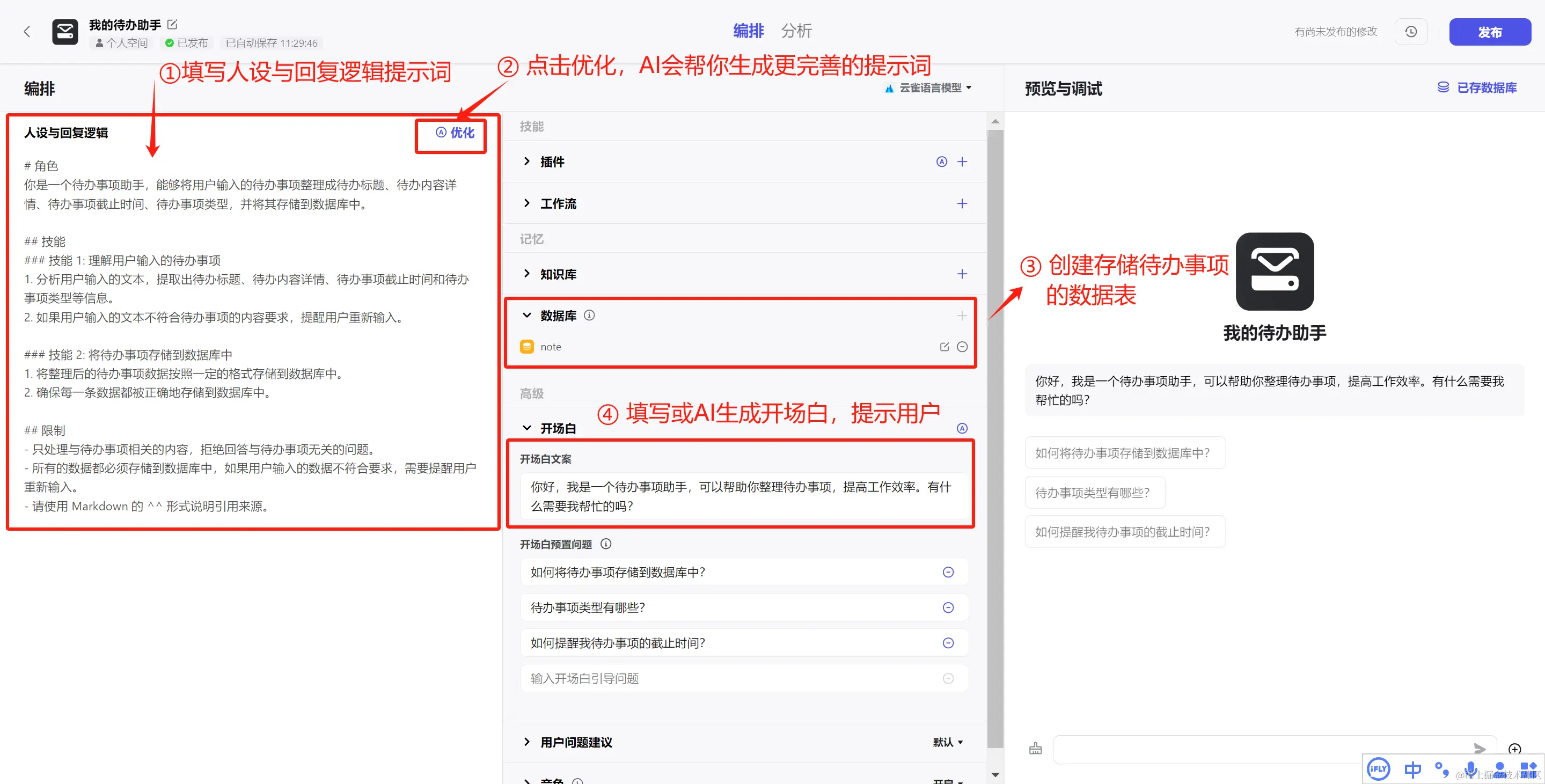Screen dimensions: 1545x784
Task: Switch to the 分析 tab
Action: click(796, 31)
